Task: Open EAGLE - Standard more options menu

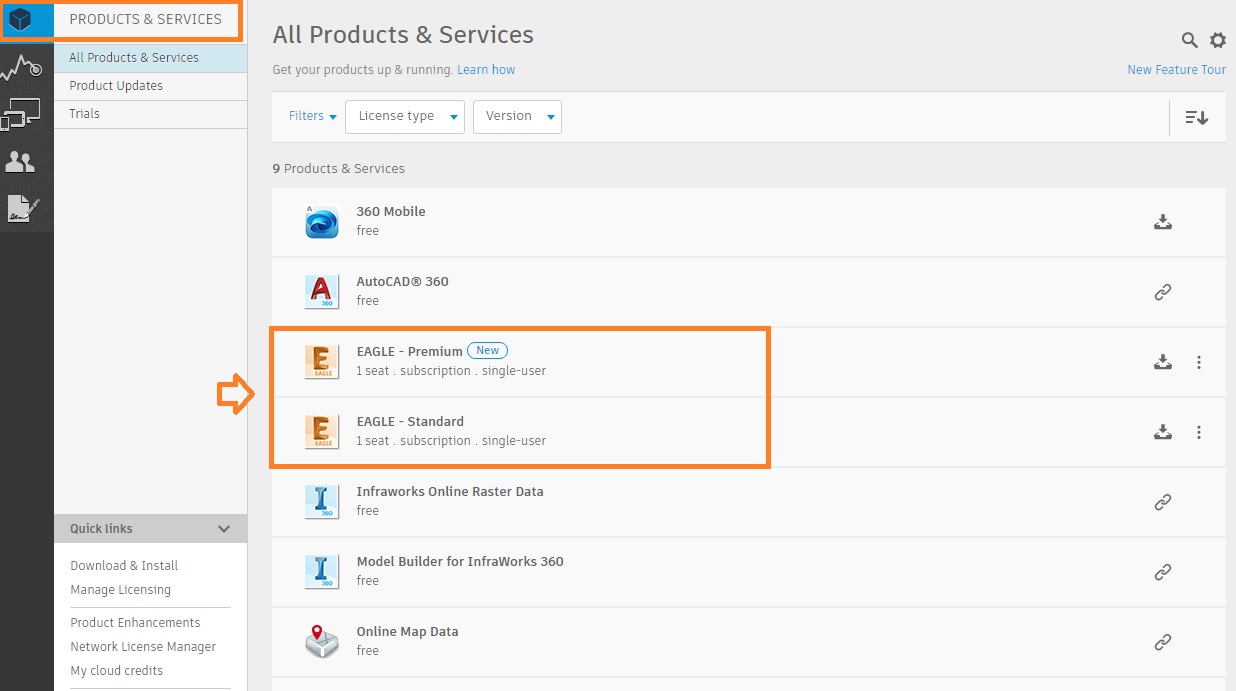Action: click(1199, 432)
